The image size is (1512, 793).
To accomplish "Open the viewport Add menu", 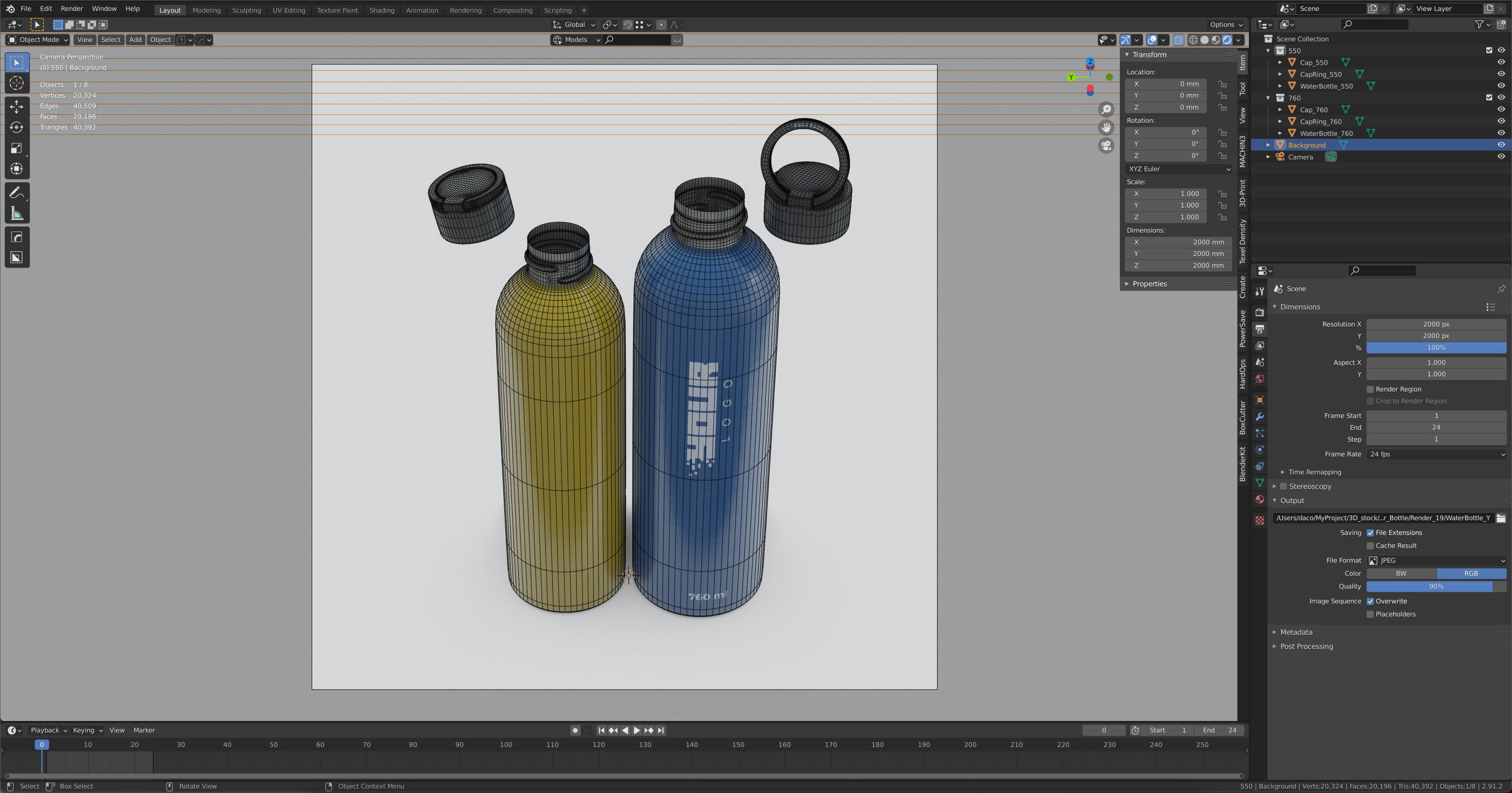I will (x=135, y=40).
